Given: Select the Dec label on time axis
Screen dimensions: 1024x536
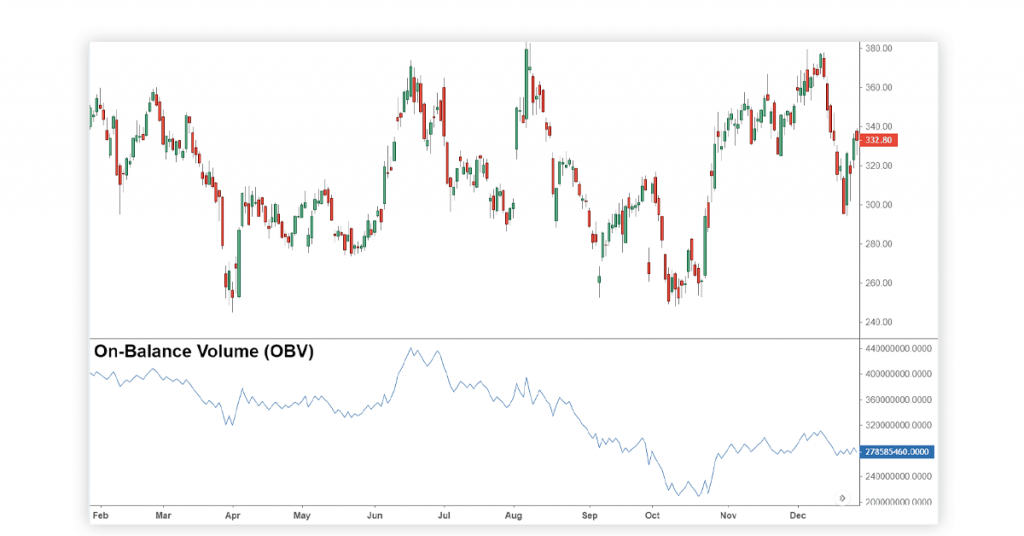Looking at the screenshot, I should tap(798, 516).
